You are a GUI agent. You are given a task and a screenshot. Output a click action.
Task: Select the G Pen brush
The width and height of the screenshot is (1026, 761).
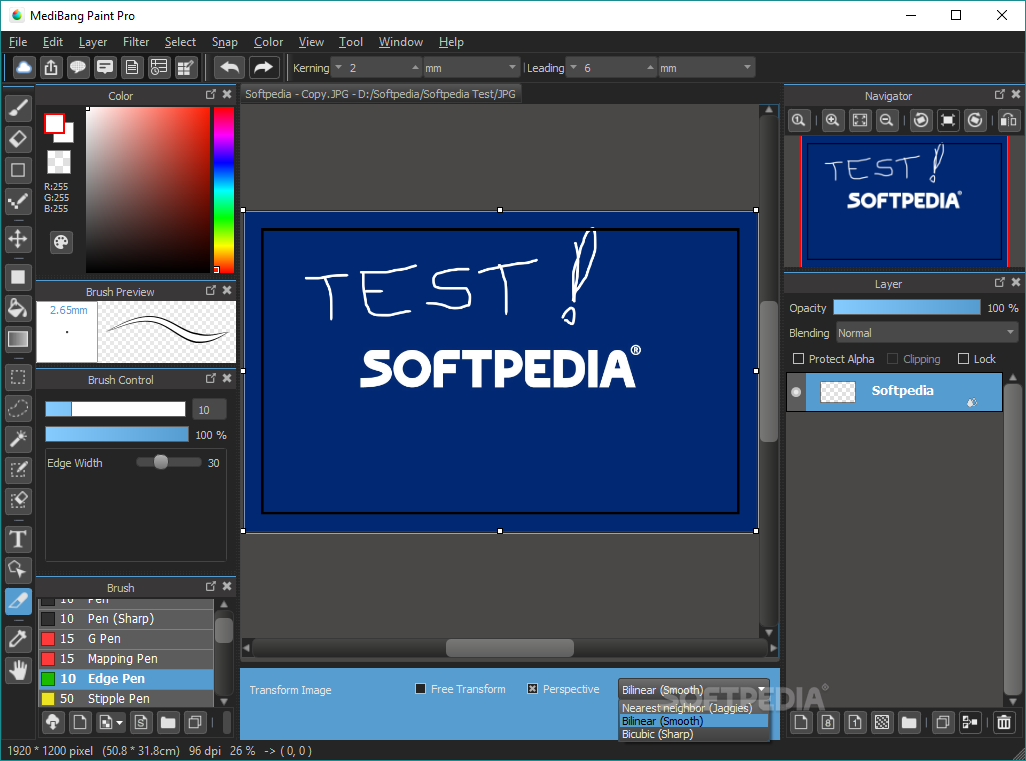pos(126,639)
